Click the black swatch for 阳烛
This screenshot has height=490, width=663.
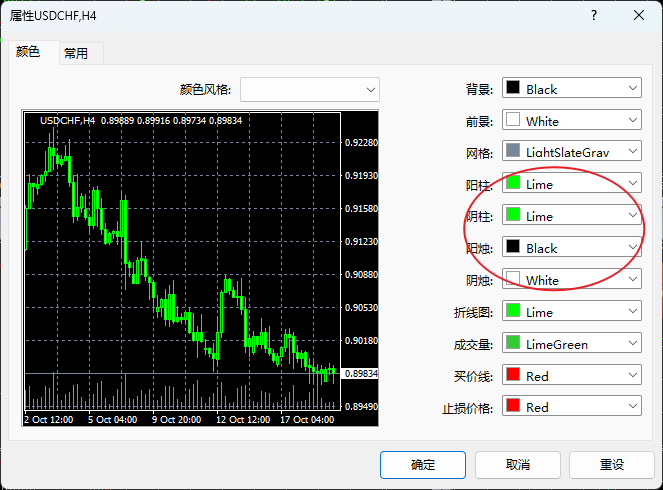click(513, 246)
